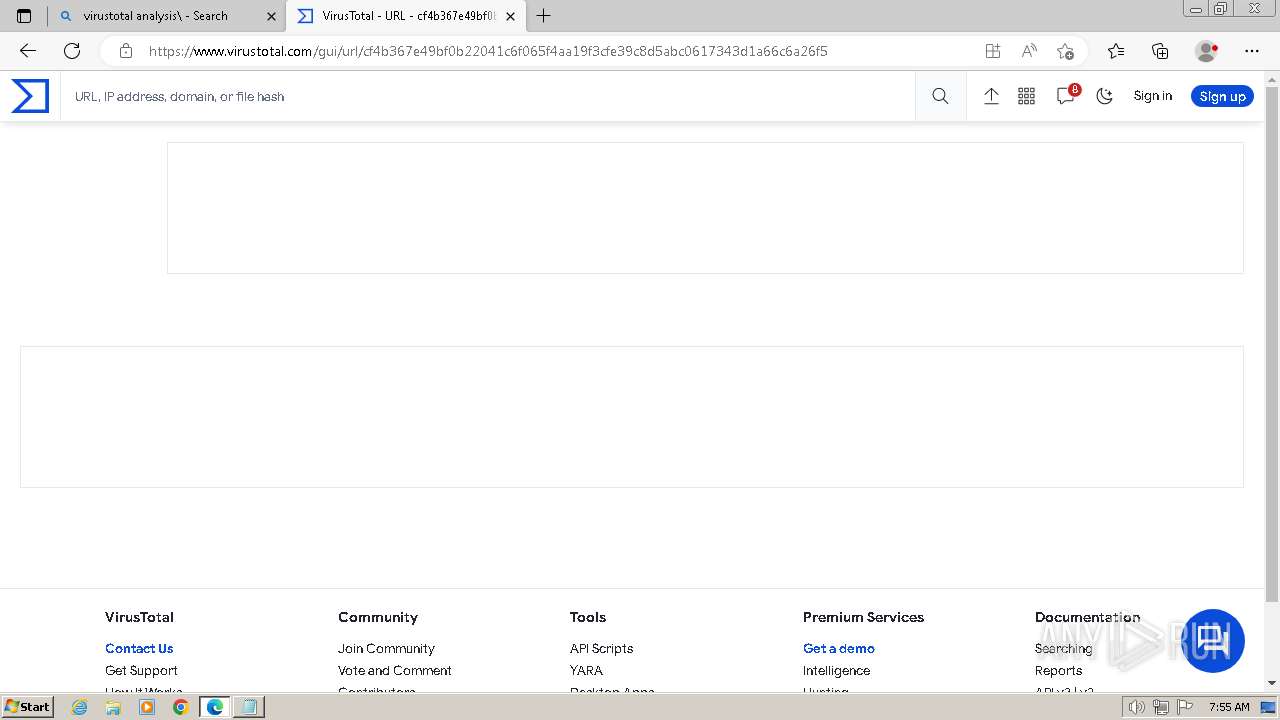Click the browser back arrow

[x=28, y=51]
